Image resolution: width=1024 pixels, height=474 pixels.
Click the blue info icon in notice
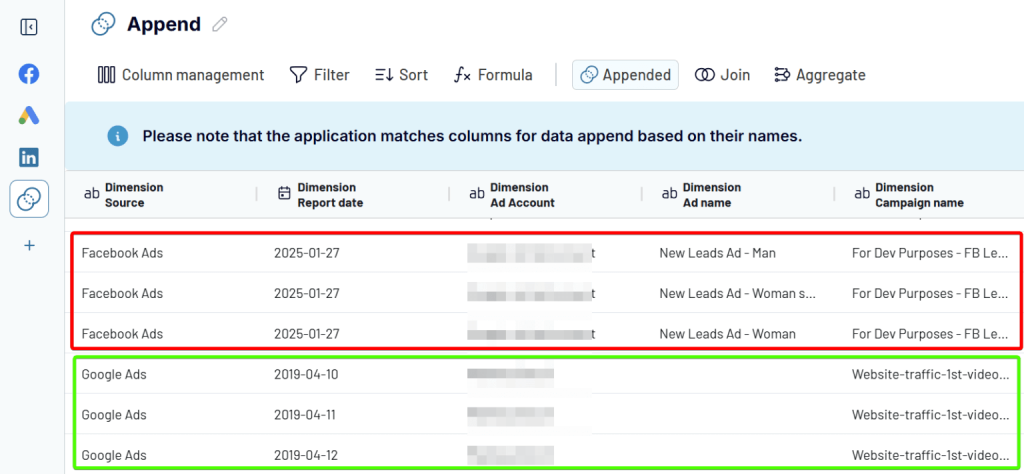click(x=118, y=136)
